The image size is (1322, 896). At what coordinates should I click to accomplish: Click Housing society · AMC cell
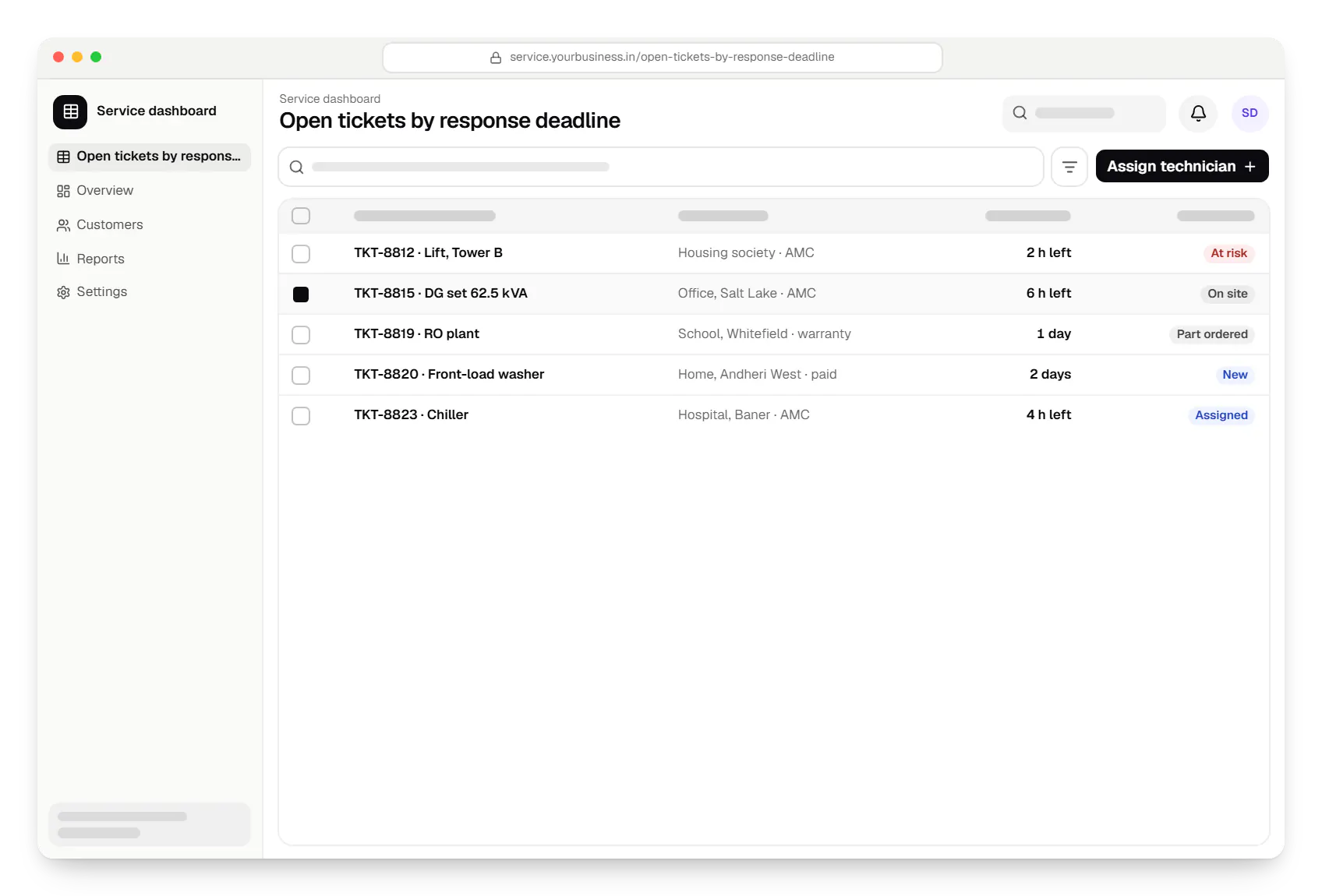pos(746,253)
